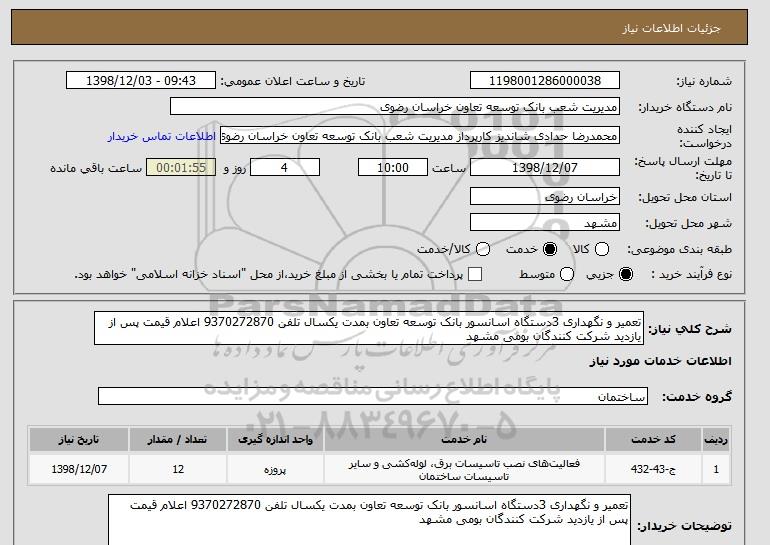Click the service name cell فعالیت‌های نصب تاسیسات

coord(464,469)
